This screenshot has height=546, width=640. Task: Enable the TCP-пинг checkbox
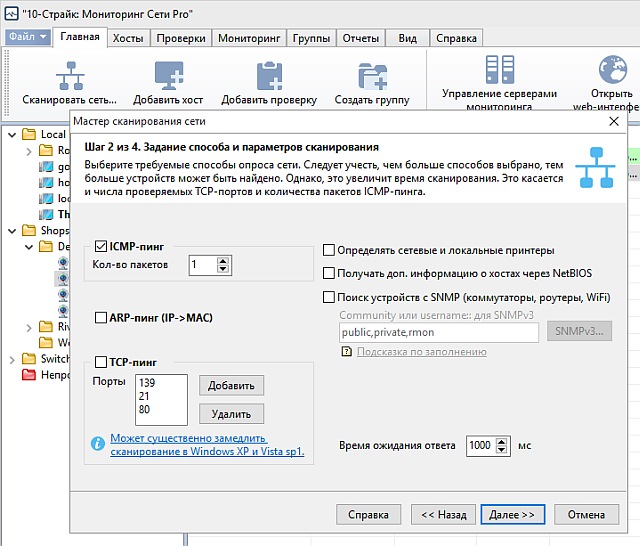tap(101, 362)
